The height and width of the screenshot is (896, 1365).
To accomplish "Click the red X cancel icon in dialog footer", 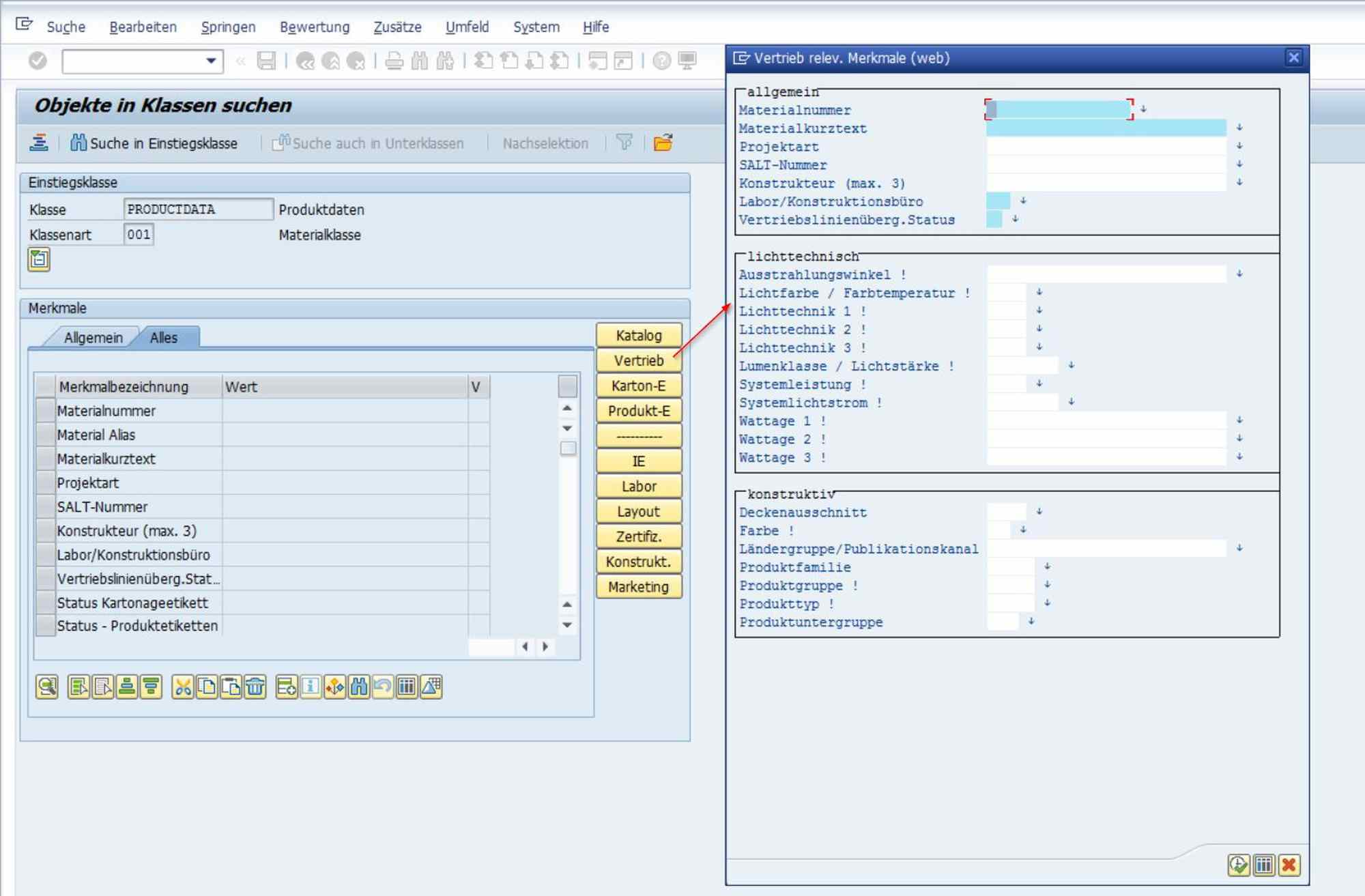I will click(1289, 865).
